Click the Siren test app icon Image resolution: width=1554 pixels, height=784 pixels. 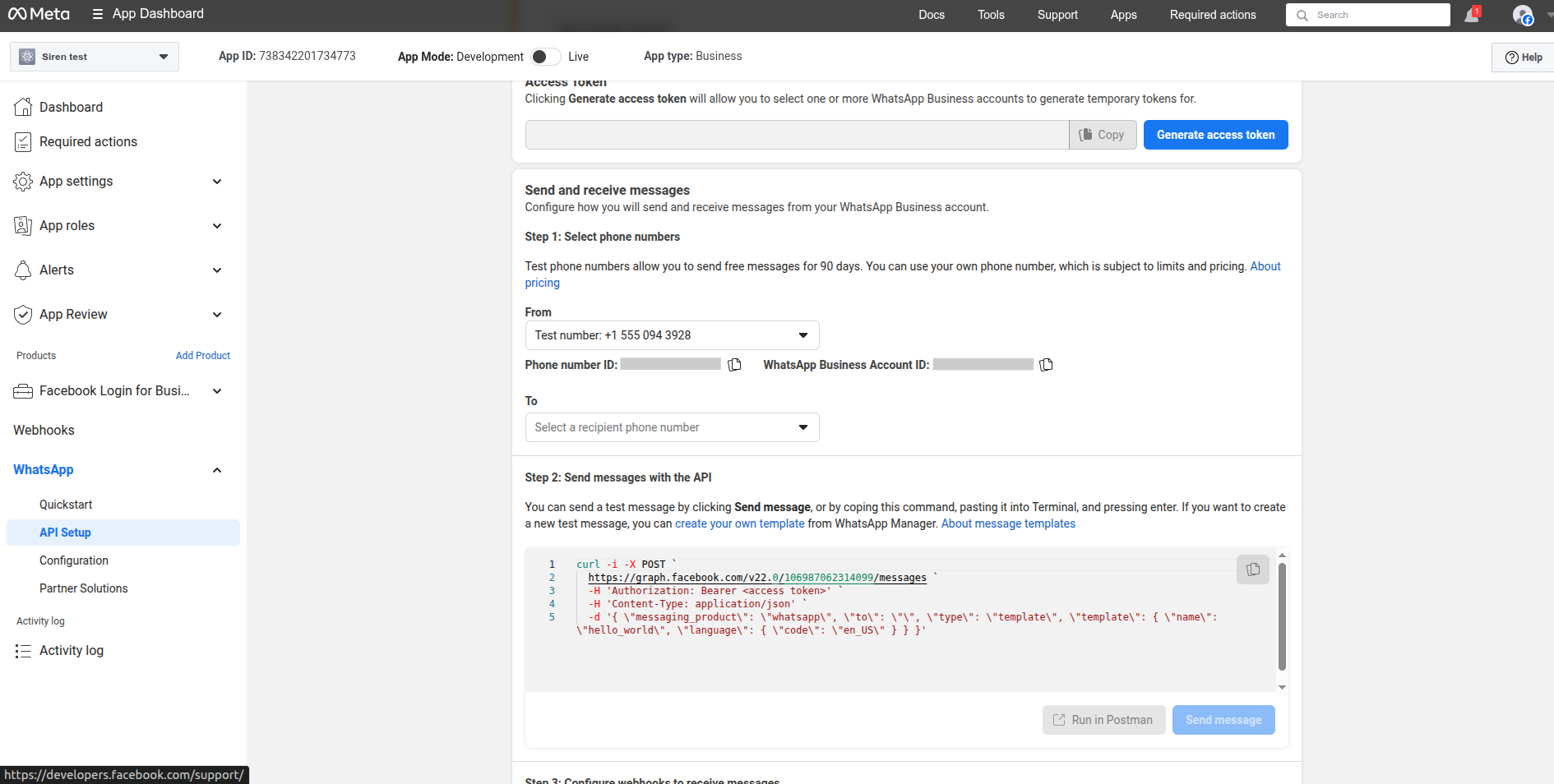pyautogui.click(x=27, y=57)
